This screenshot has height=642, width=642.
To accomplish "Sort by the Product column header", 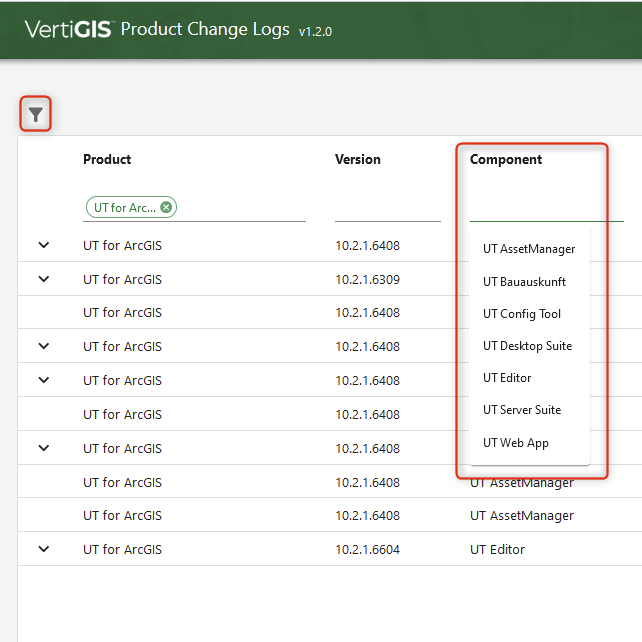I will [107, 159].
